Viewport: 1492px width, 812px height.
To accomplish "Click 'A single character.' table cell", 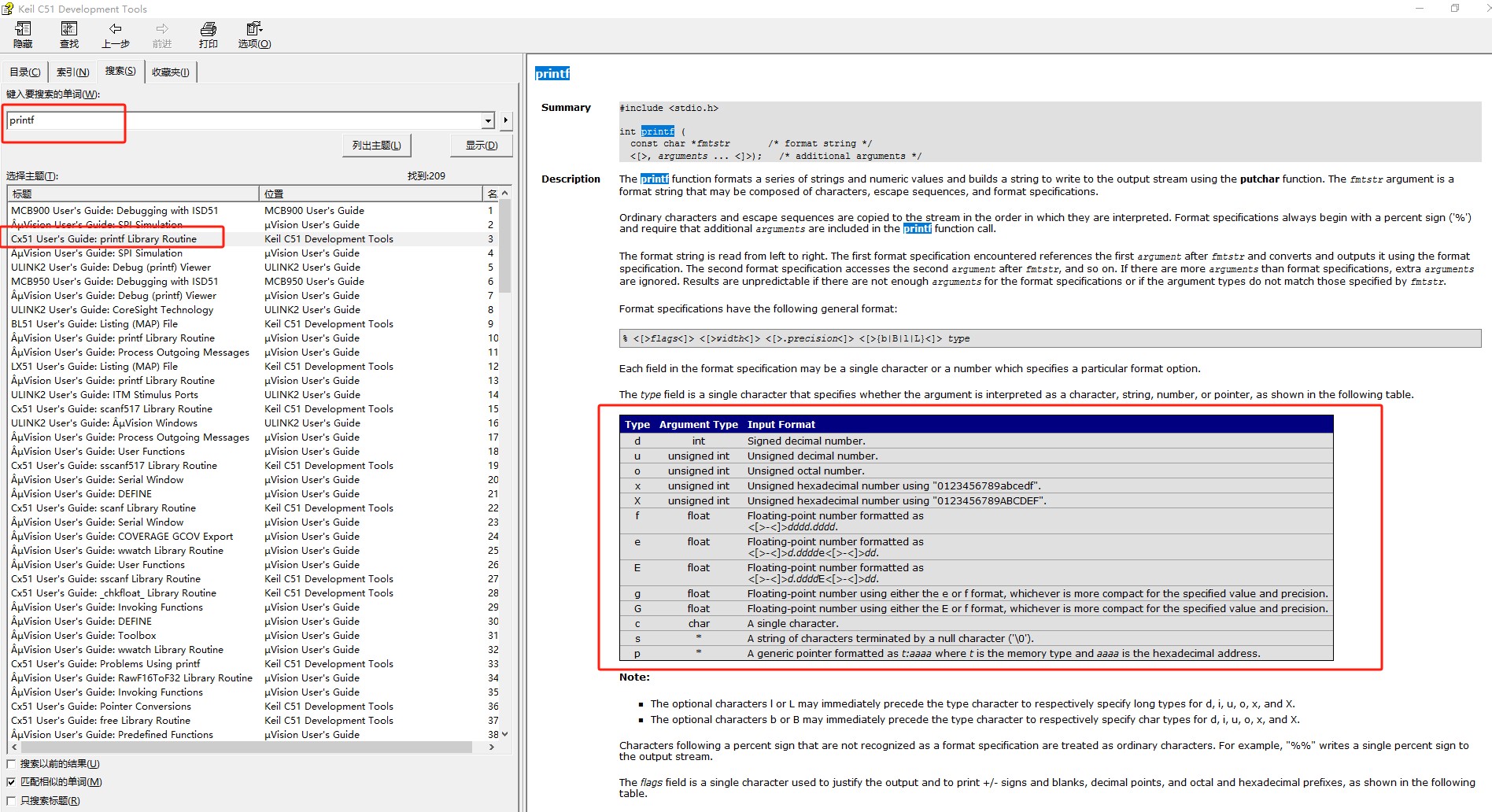I will (x=793, y=624).
